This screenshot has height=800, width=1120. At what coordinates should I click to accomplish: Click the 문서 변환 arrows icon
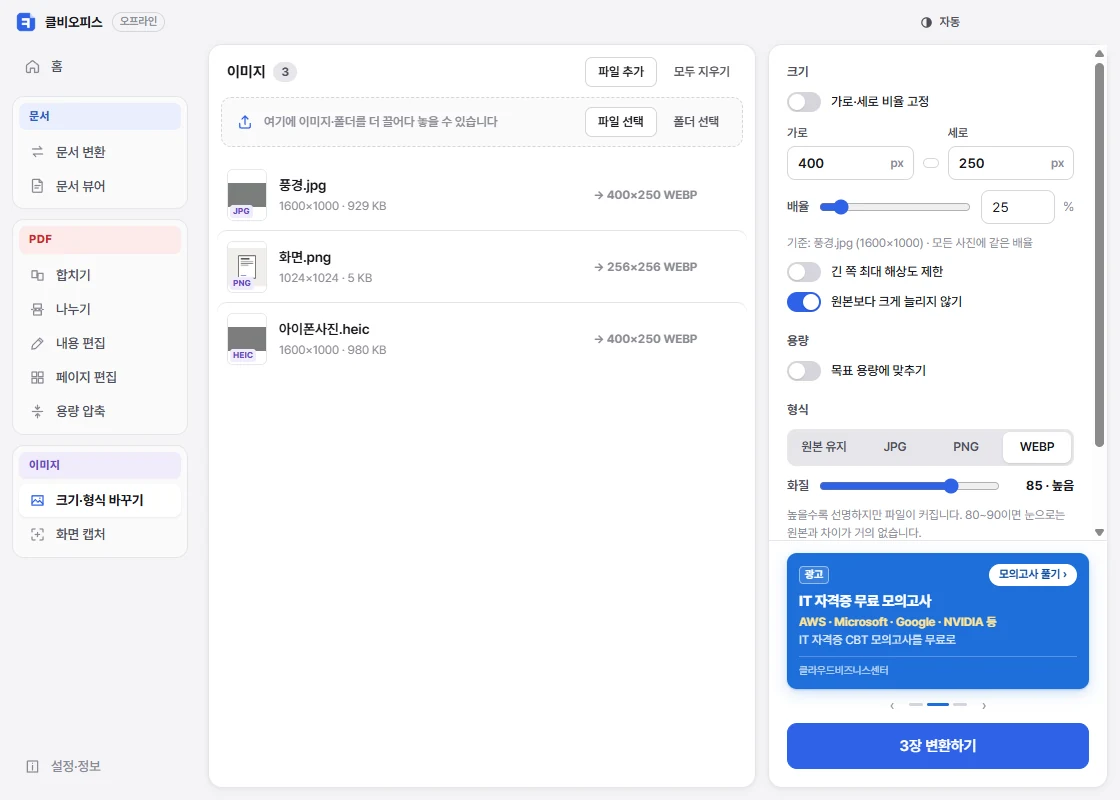(37, 152)
